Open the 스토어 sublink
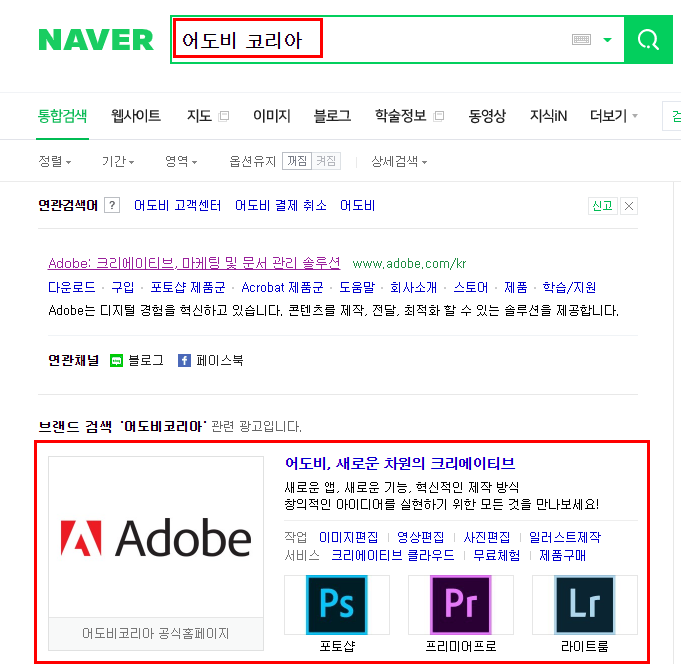 click(471, 287)
